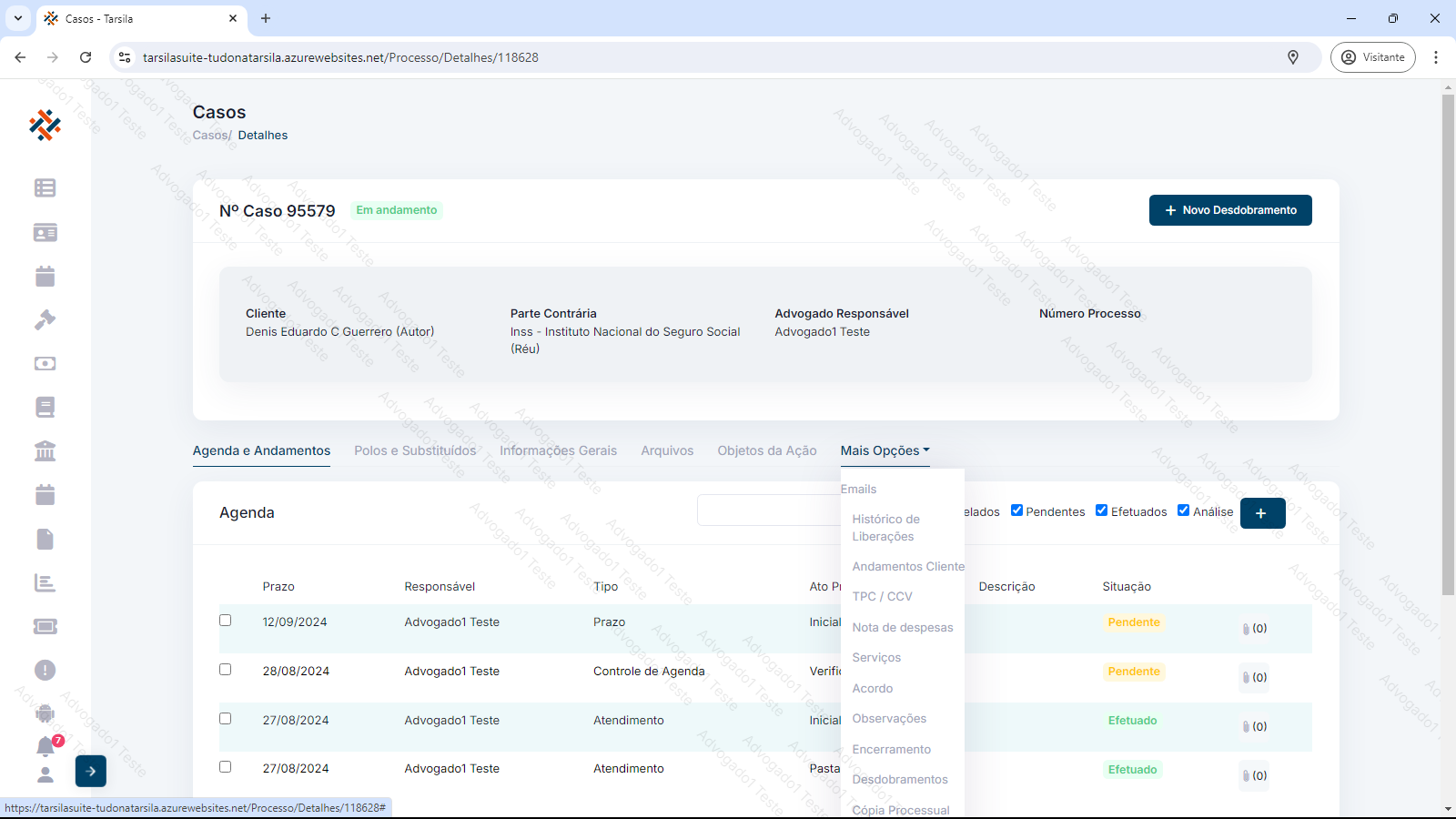Uncheck the Pendentes filter checkbox
Viewport: 1456px width, 819px height.
(x=1016, y=511)
